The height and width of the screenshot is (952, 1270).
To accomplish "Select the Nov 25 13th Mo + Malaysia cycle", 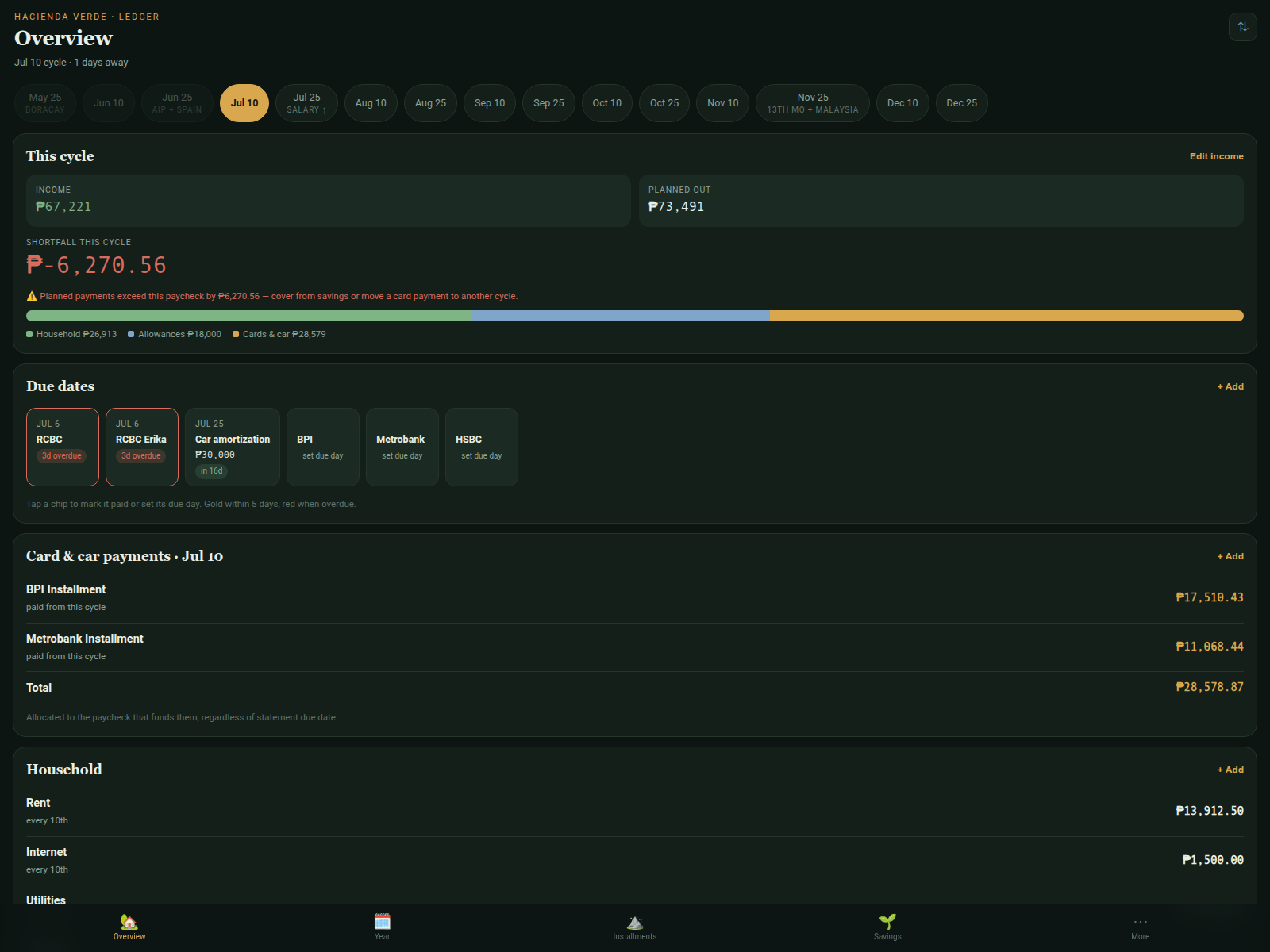I will [x=813, y=103].
